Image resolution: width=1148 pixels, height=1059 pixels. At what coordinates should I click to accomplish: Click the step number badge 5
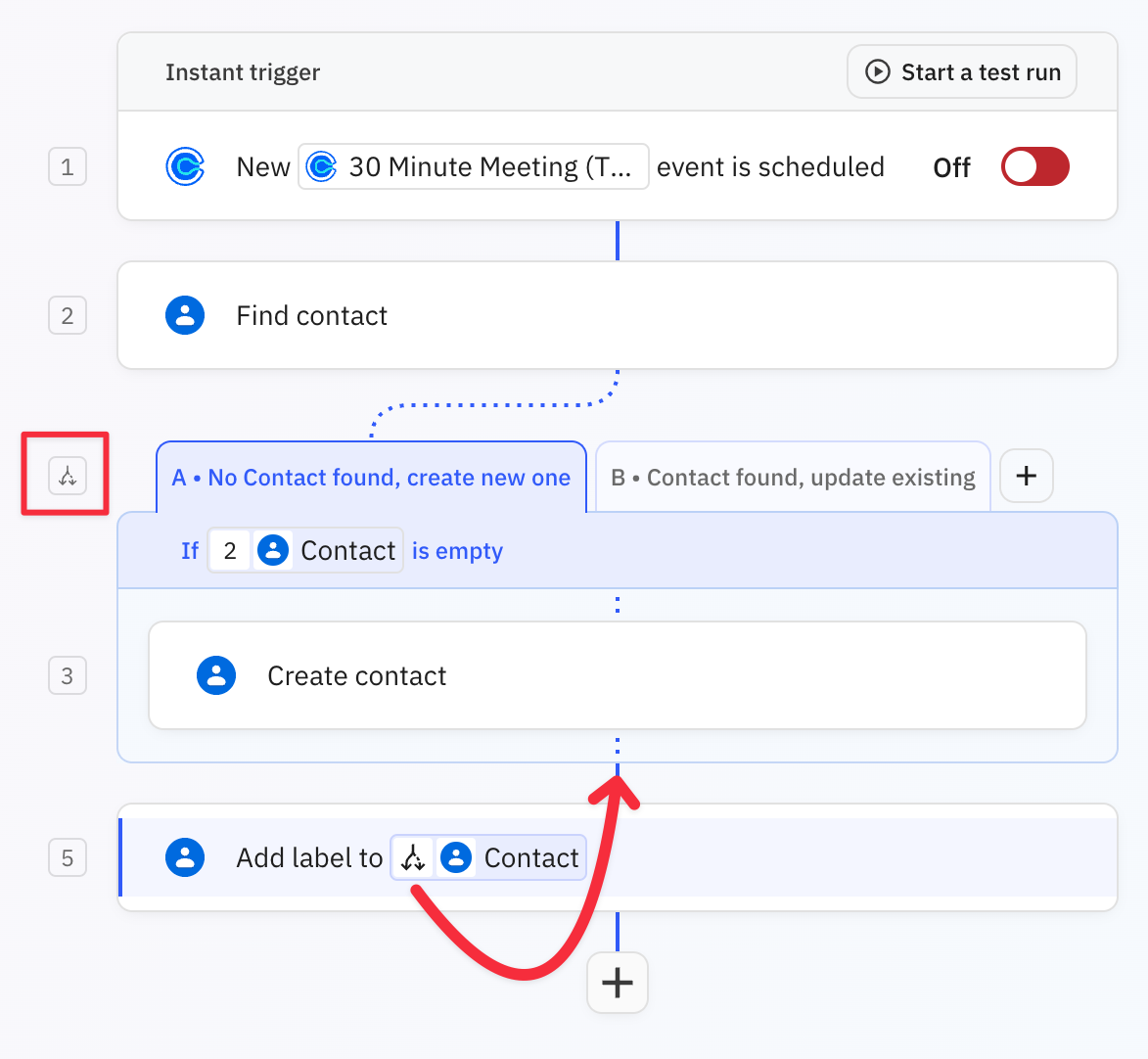click(67, 857)
